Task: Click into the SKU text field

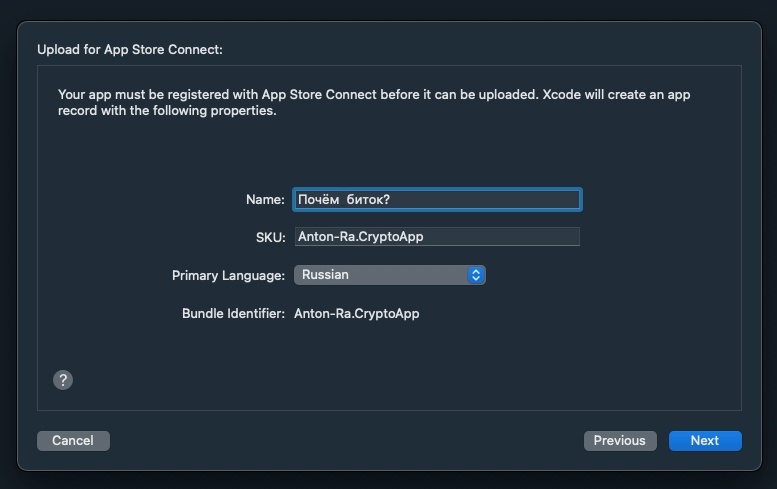Action: coord(437,237)
